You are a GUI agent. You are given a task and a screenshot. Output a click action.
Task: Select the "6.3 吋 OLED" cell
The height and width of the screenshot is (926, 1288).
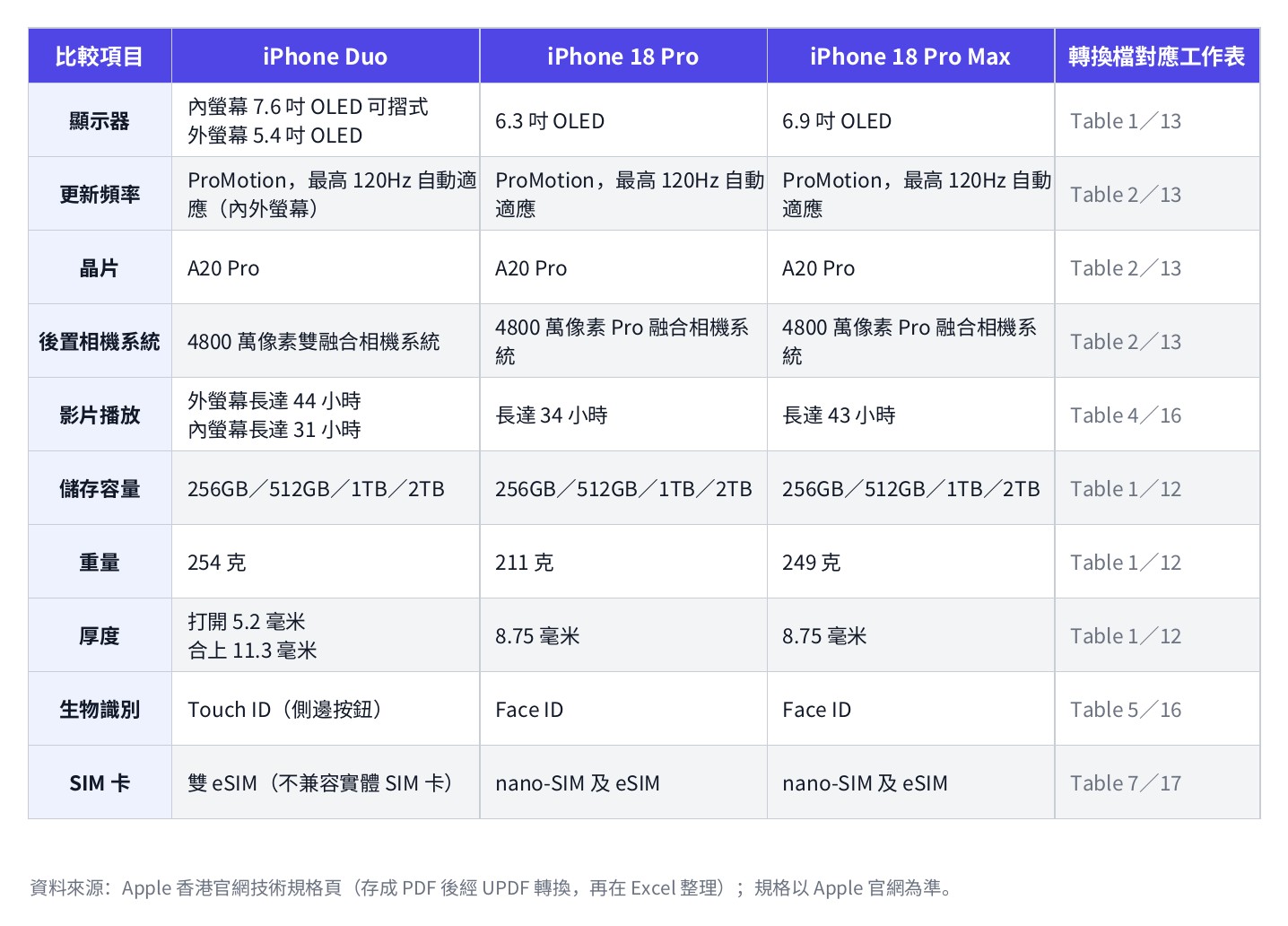(623, 121)
